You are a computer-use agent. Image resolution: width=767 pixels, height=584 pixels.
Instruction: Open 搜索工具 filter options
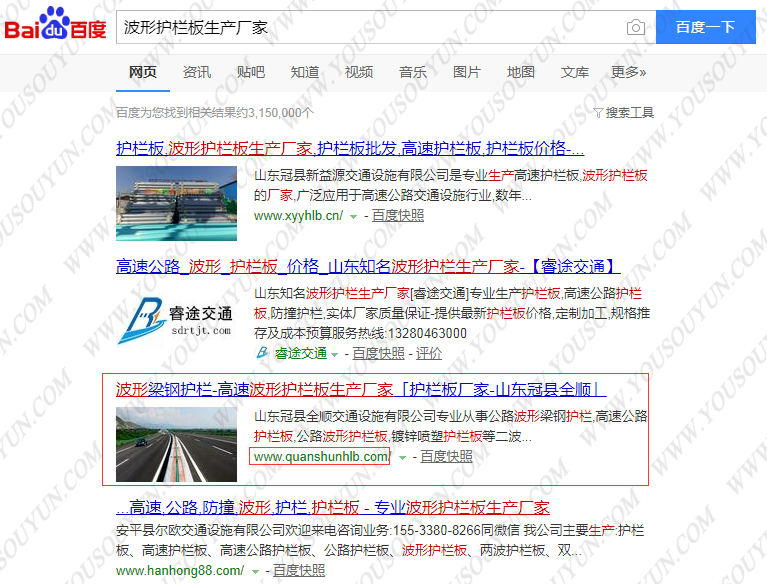[624, 113]
